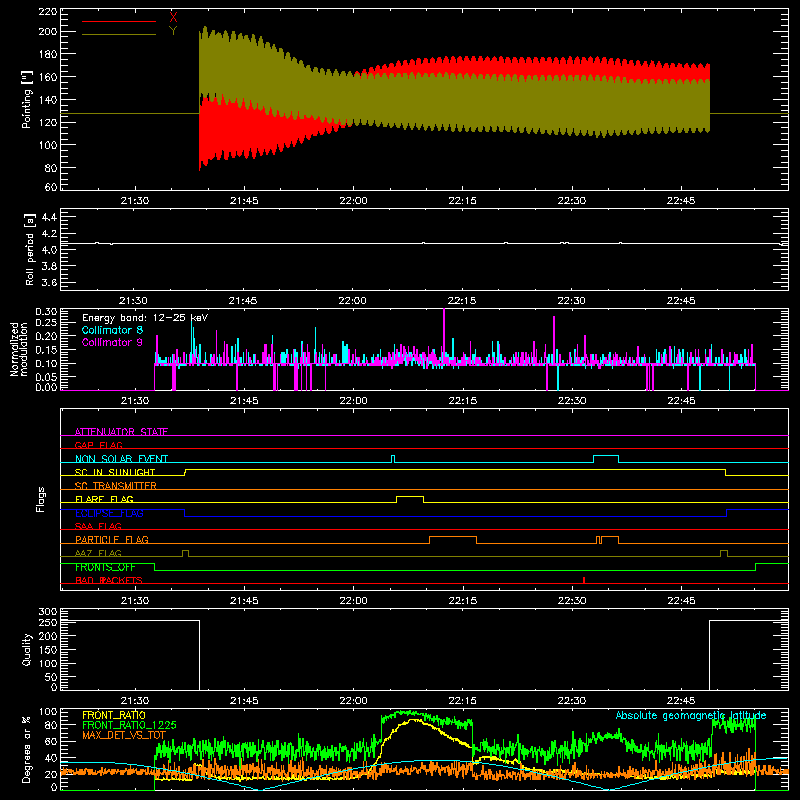Click the olive Y legend line sample
800x800 pixels.
coord(118,34)
